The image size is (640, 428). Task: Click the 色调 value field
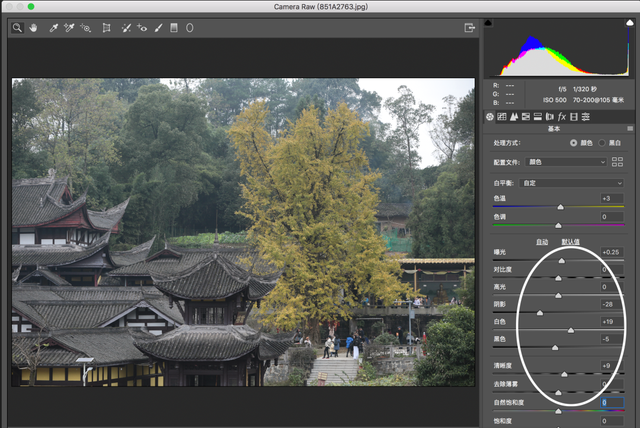pyautogui.click(x=612, y=217)
